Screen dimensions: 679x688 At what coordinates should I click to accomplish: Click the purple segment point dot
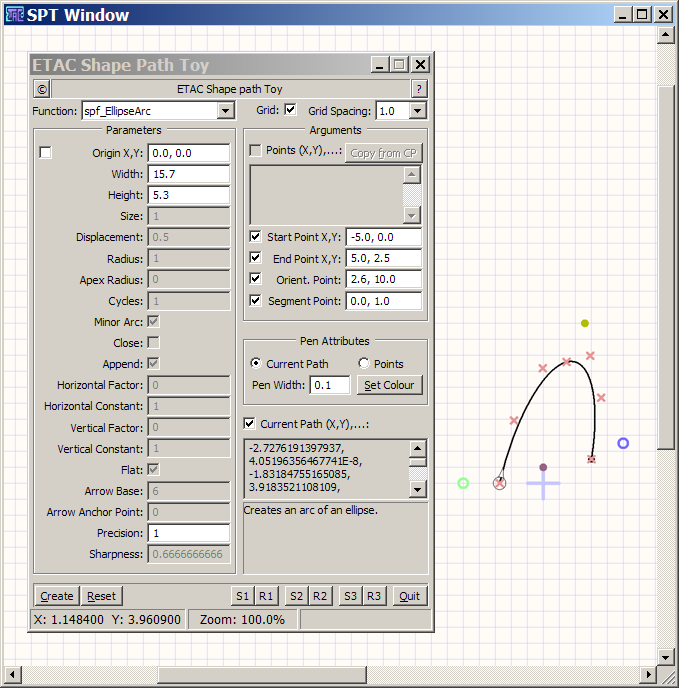543,467
